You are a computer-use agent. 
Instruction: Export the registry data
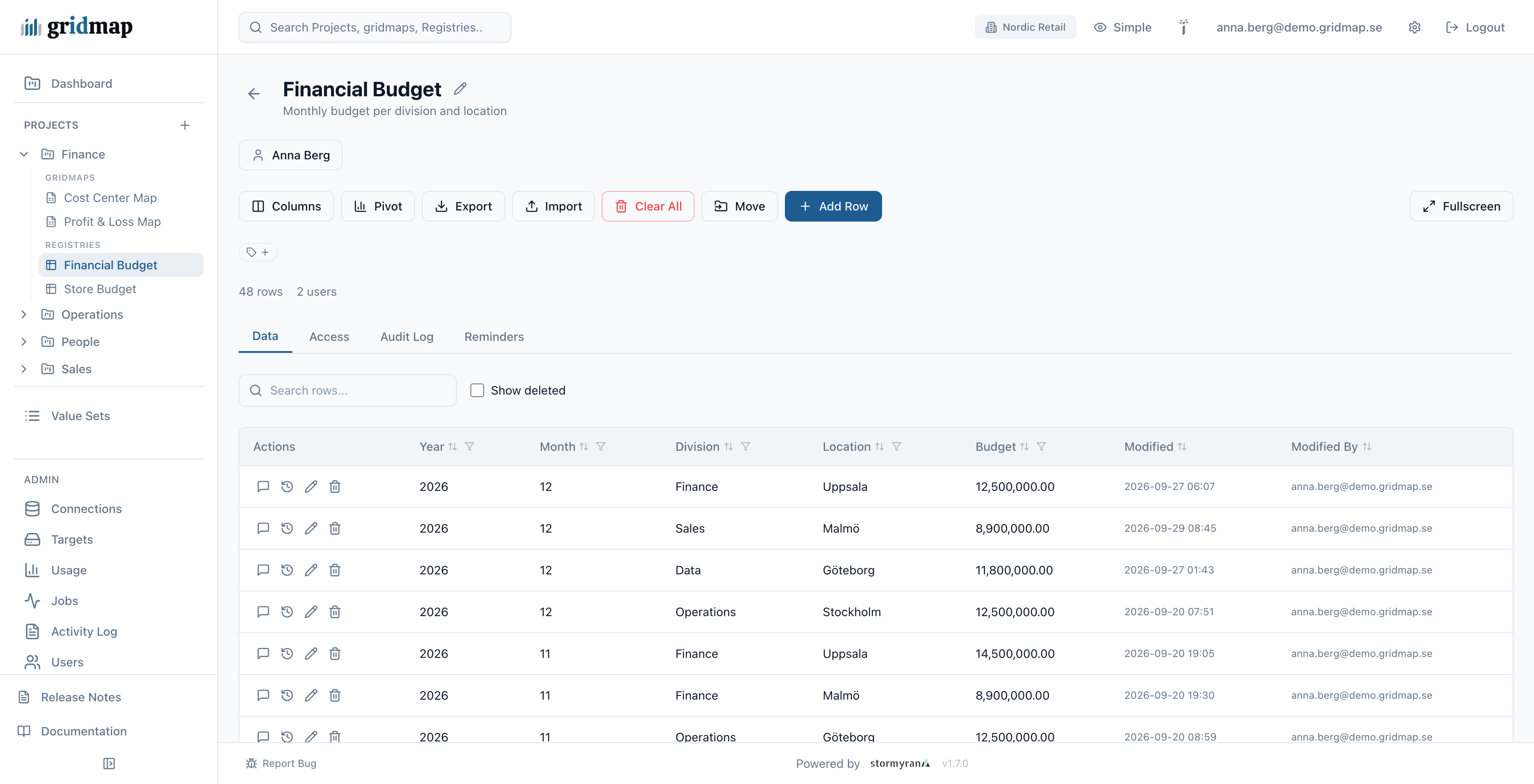(463, 206)
